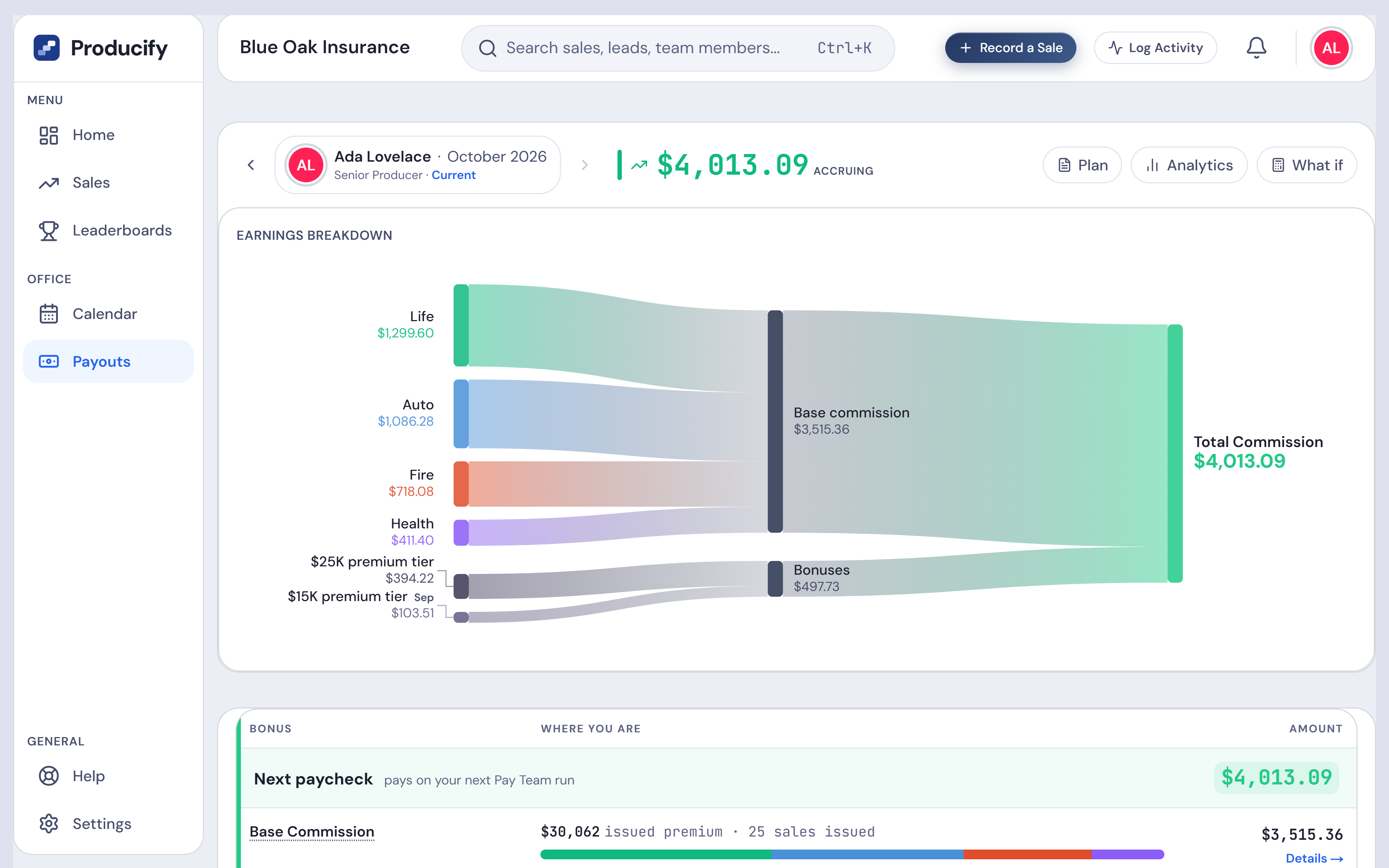Open the Home menu item
Viewport: 1389px width, 868px height.
coord(108,135)
